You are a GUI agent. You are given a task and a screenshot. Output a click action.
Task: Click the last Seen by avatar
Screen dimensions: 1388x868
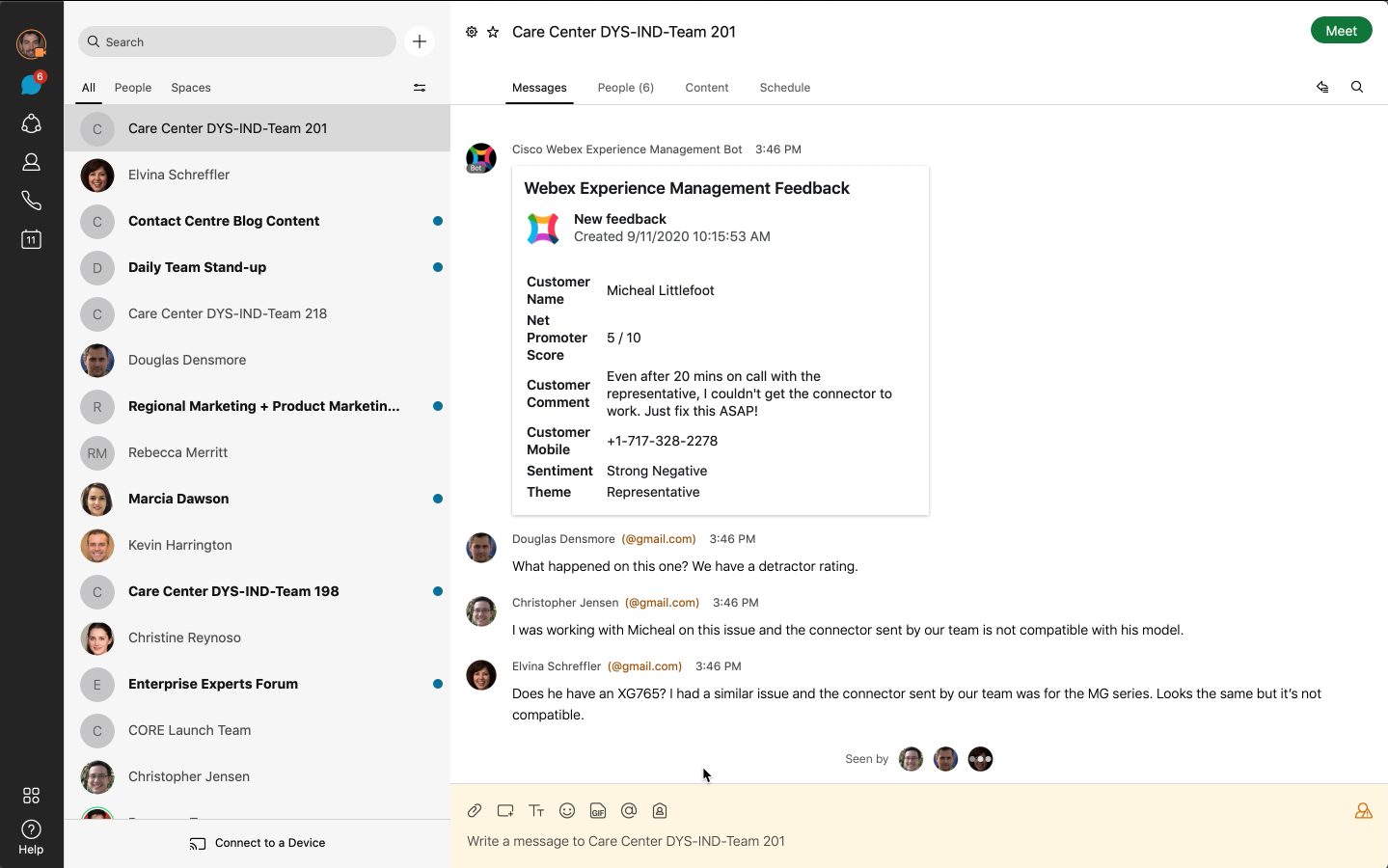980,759
